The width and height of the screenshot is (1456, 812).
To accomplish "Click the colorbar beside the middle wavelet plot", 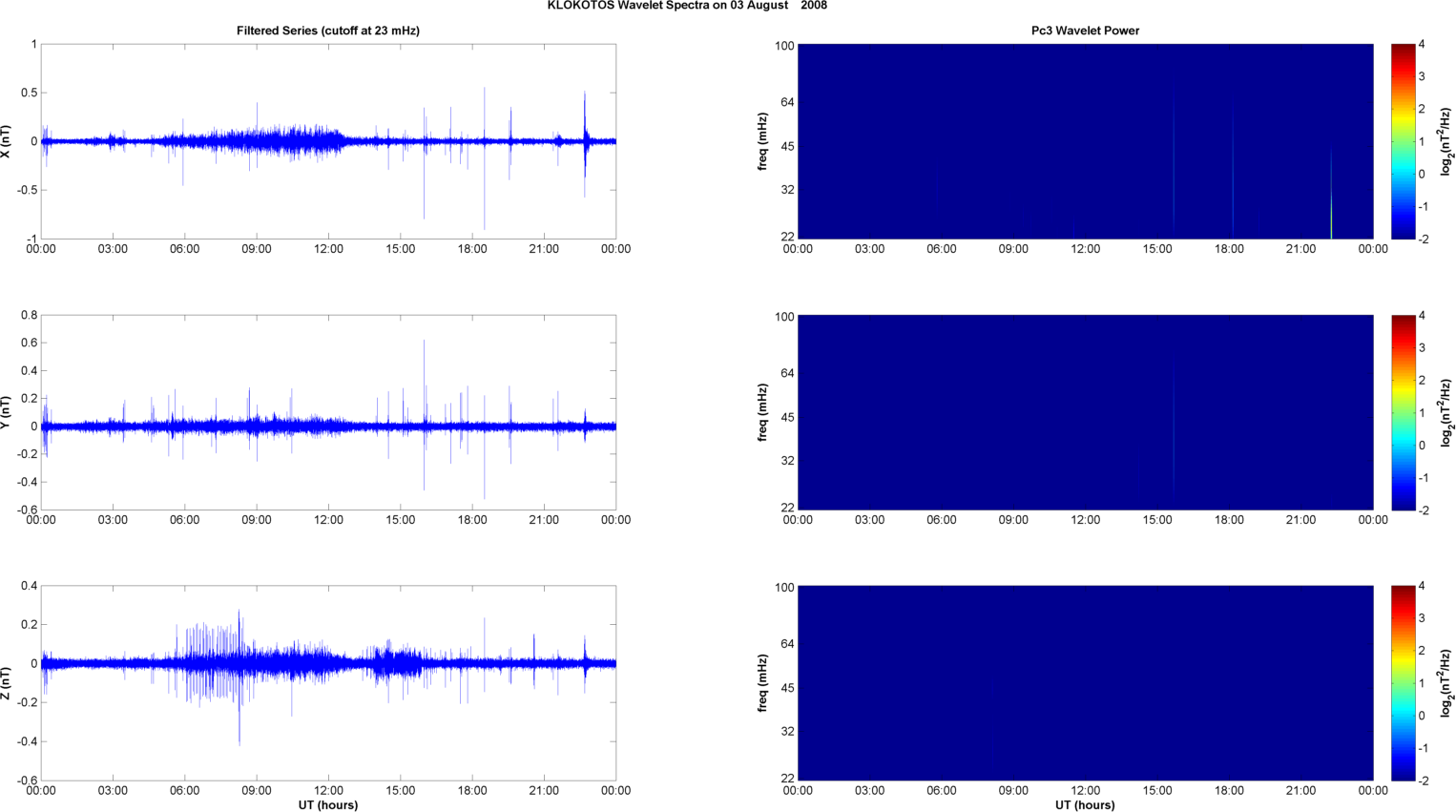I will tap(1403, 412).
